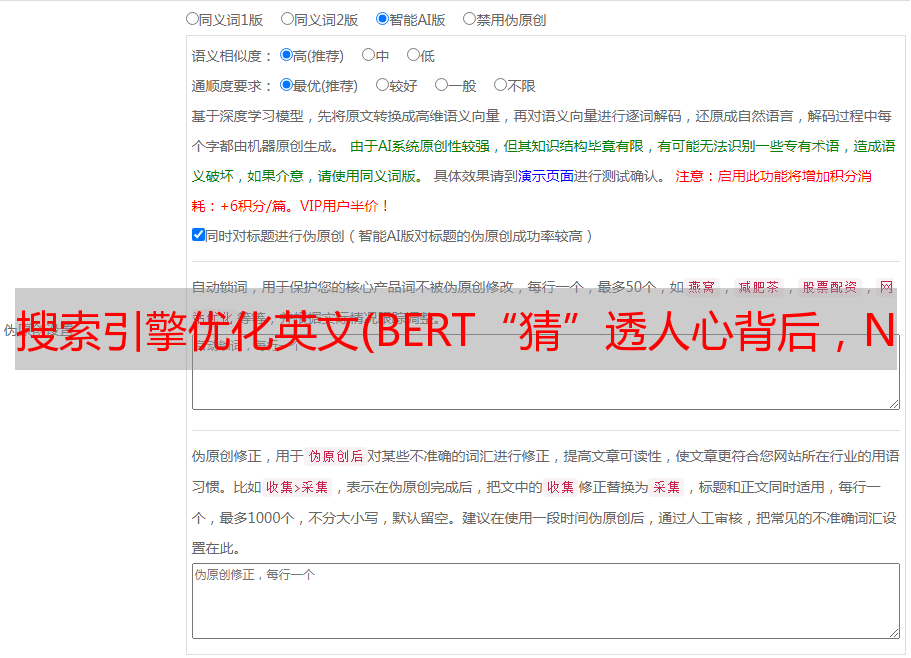Choose the 同义词2版 radio option
The height and width of the screenshot is (658, 911).
coord(287,19)
